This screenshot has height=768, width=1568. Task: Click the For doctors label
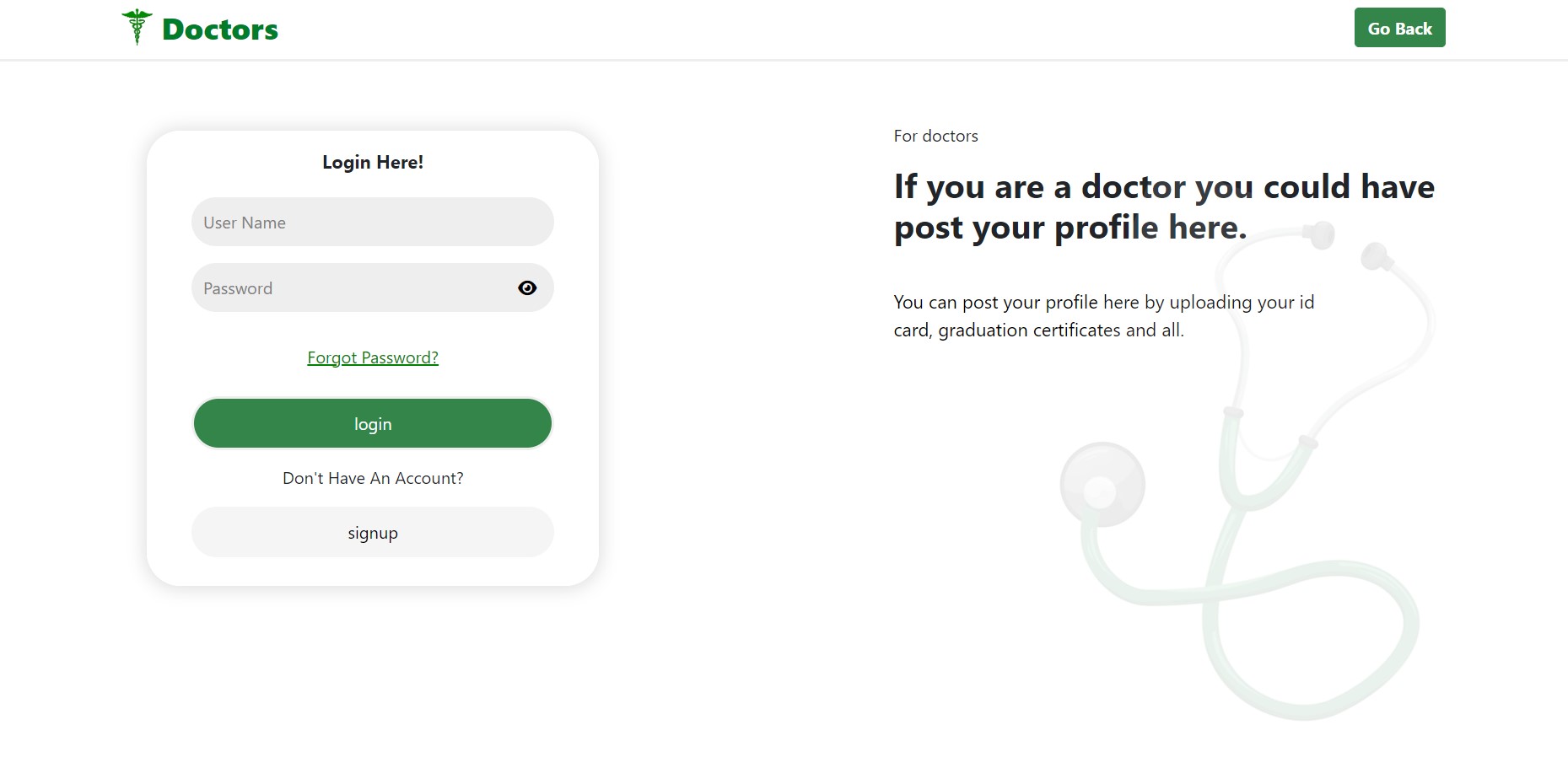935,136
